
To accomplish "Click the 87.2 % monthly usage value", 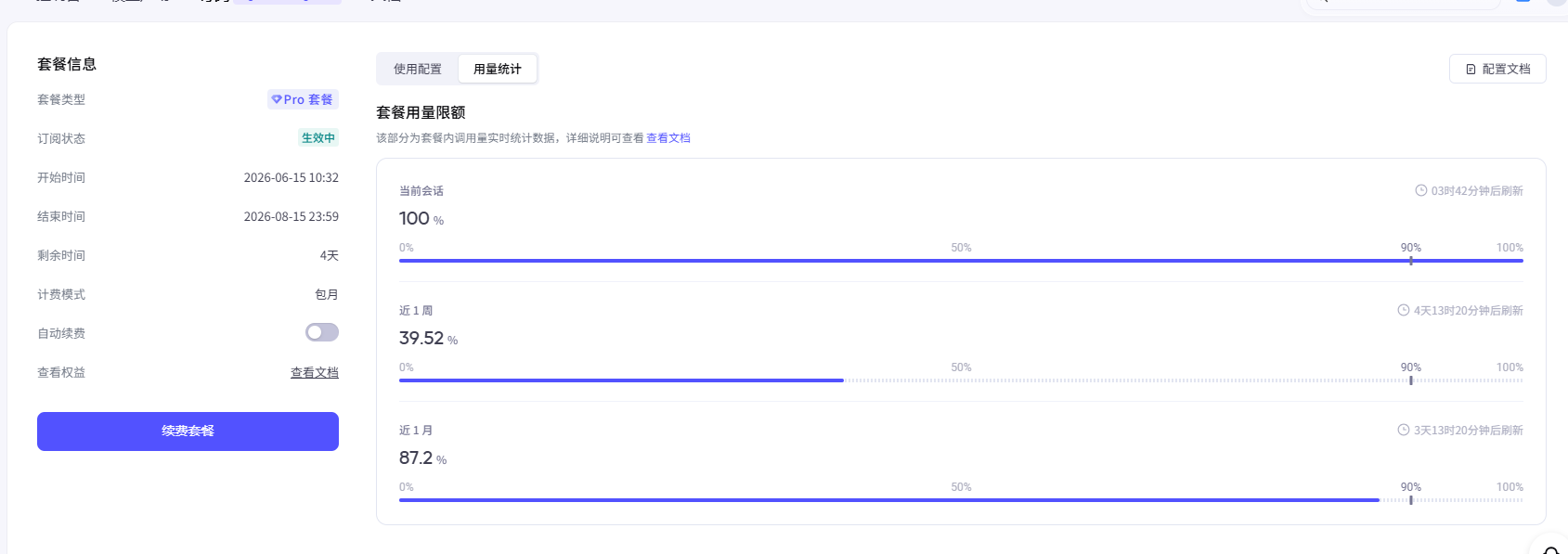I will point(423,458).
